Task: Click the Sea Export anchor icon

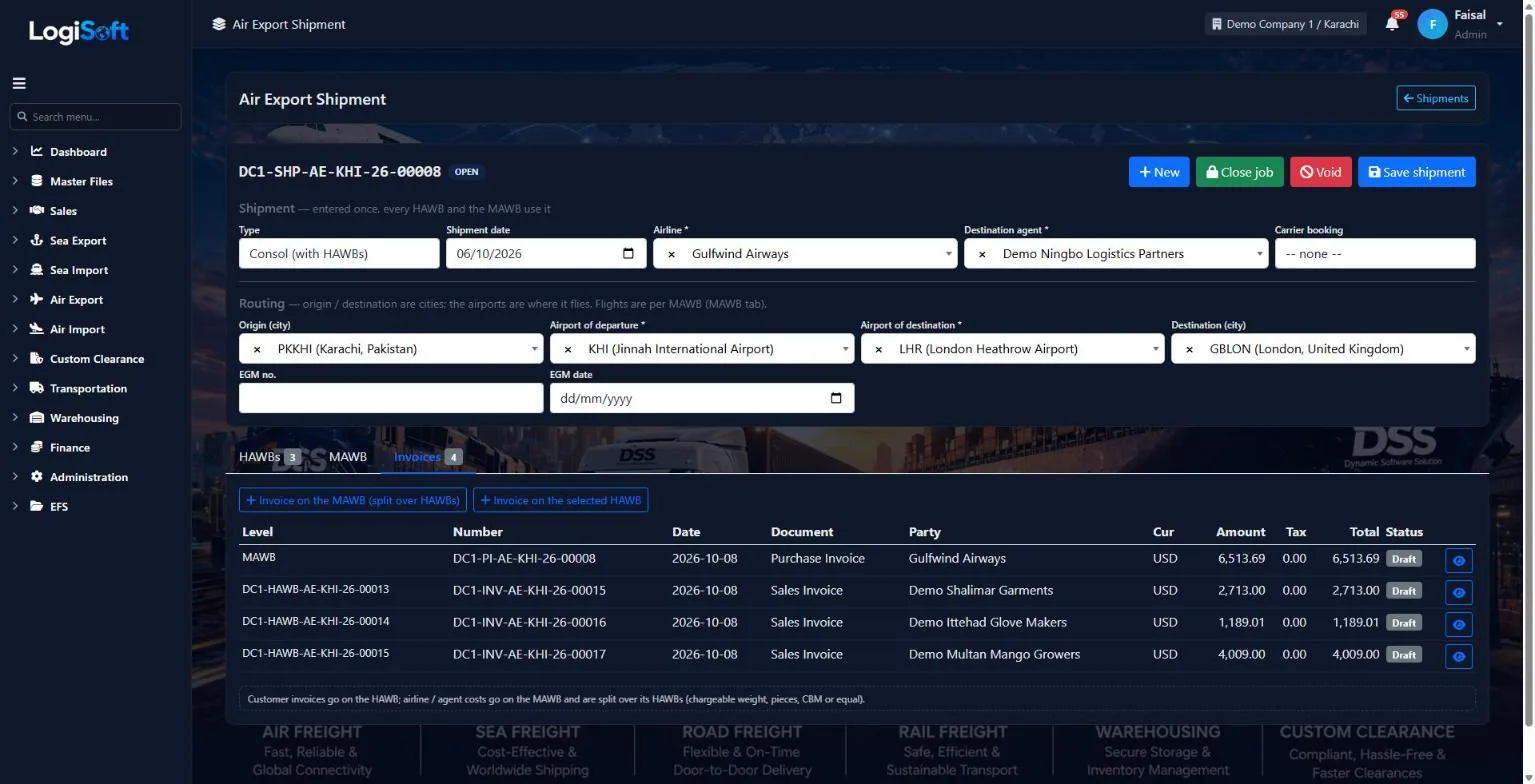Action: coord(37,240)
